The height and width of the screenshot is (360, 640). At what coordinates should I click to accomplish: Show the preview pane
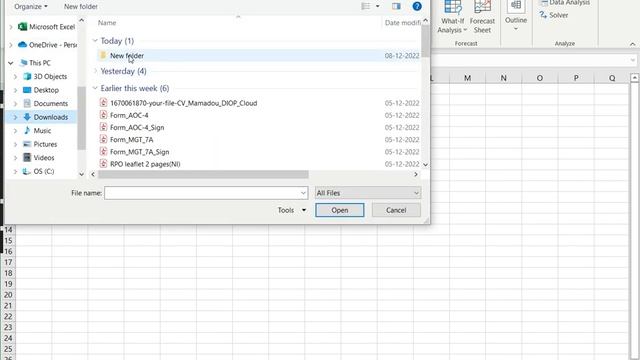396,6
